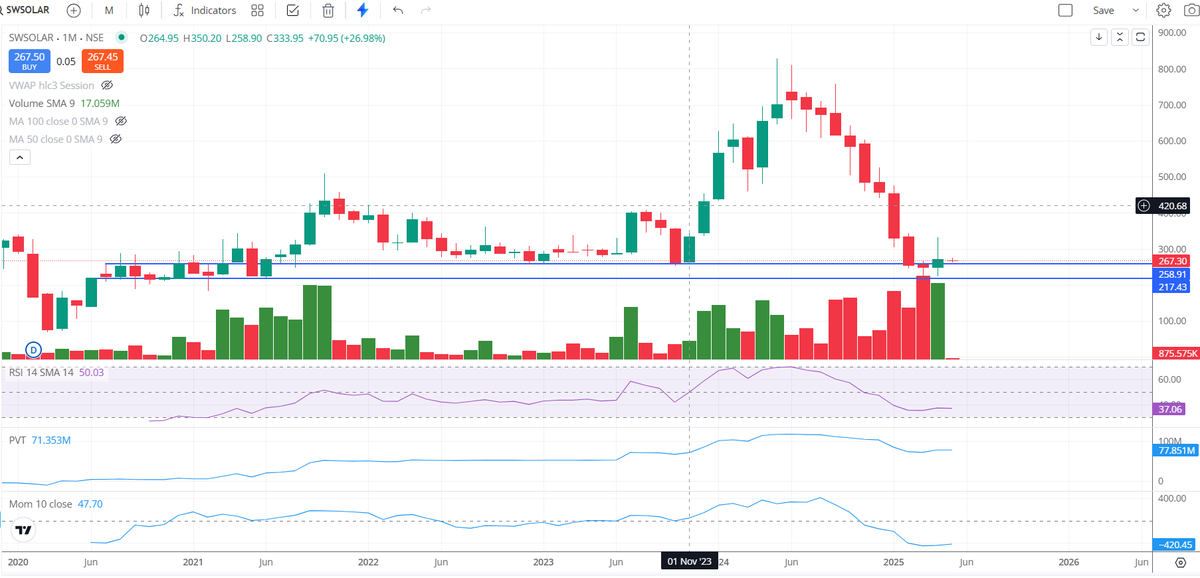
Task: Open indicator templates grid icon
Action: pos(258,10)
